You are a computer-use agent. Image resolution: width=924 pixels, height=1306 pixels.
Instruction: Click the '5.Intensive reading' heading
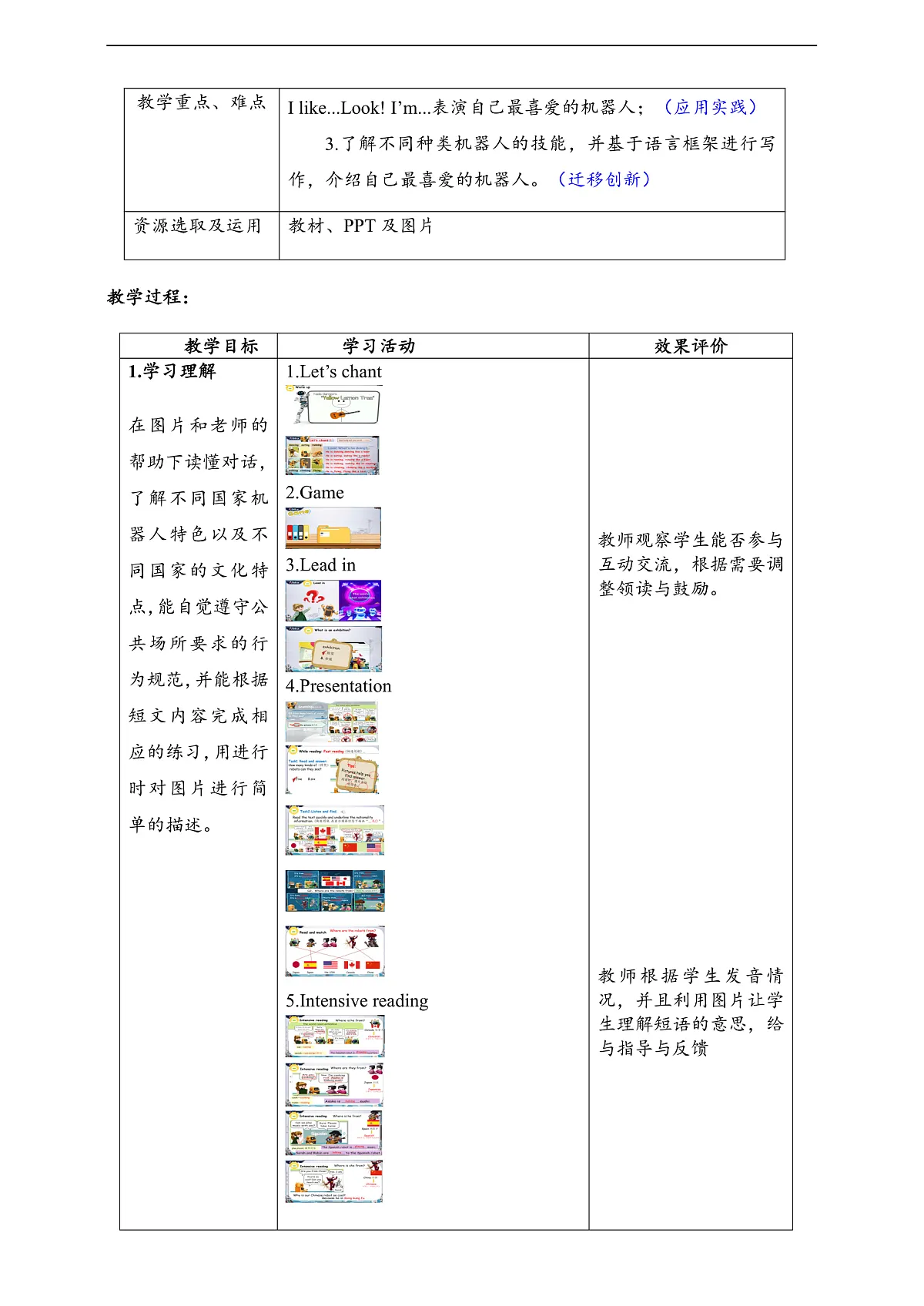(x=357, y=1001)
